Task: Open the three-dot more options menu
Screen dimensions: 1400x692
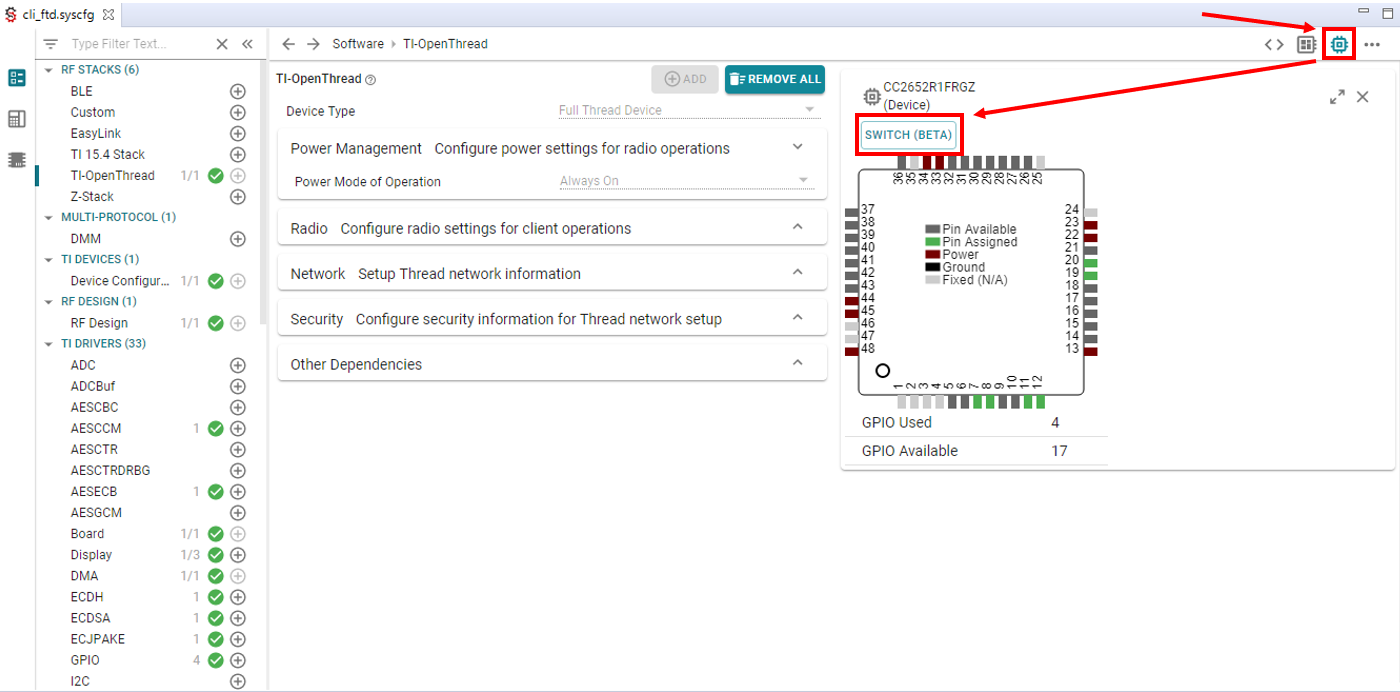Action: (x=1372, y=44)
